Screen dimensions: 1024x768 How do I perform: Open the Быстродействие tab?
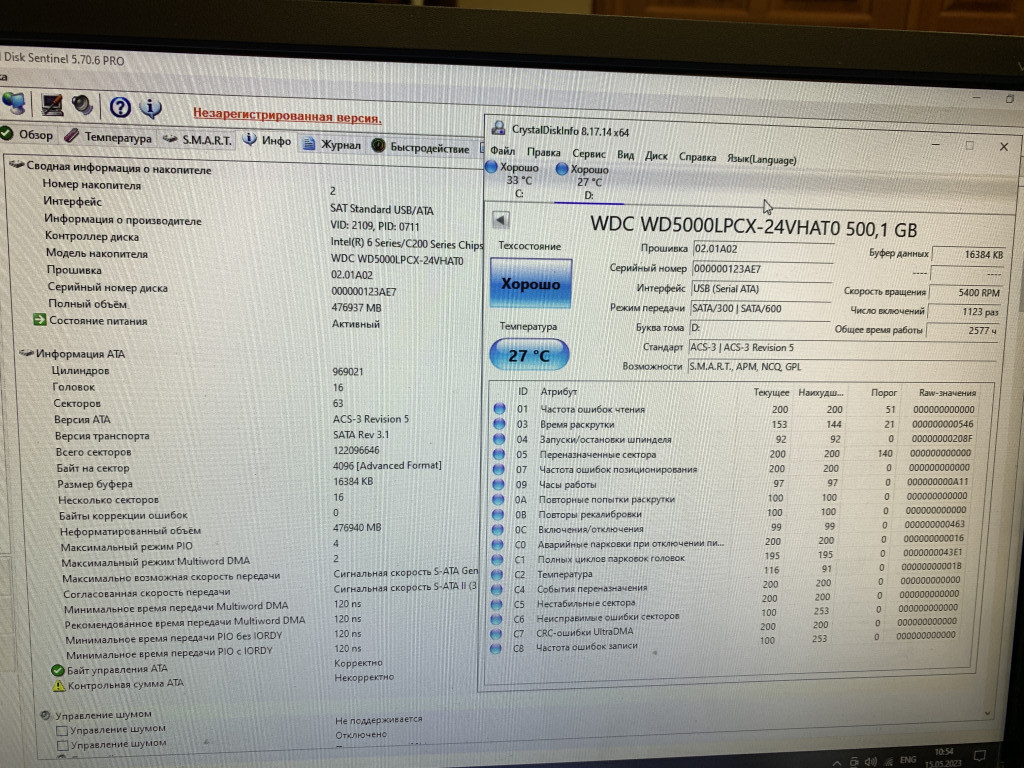tap(421, 147)
